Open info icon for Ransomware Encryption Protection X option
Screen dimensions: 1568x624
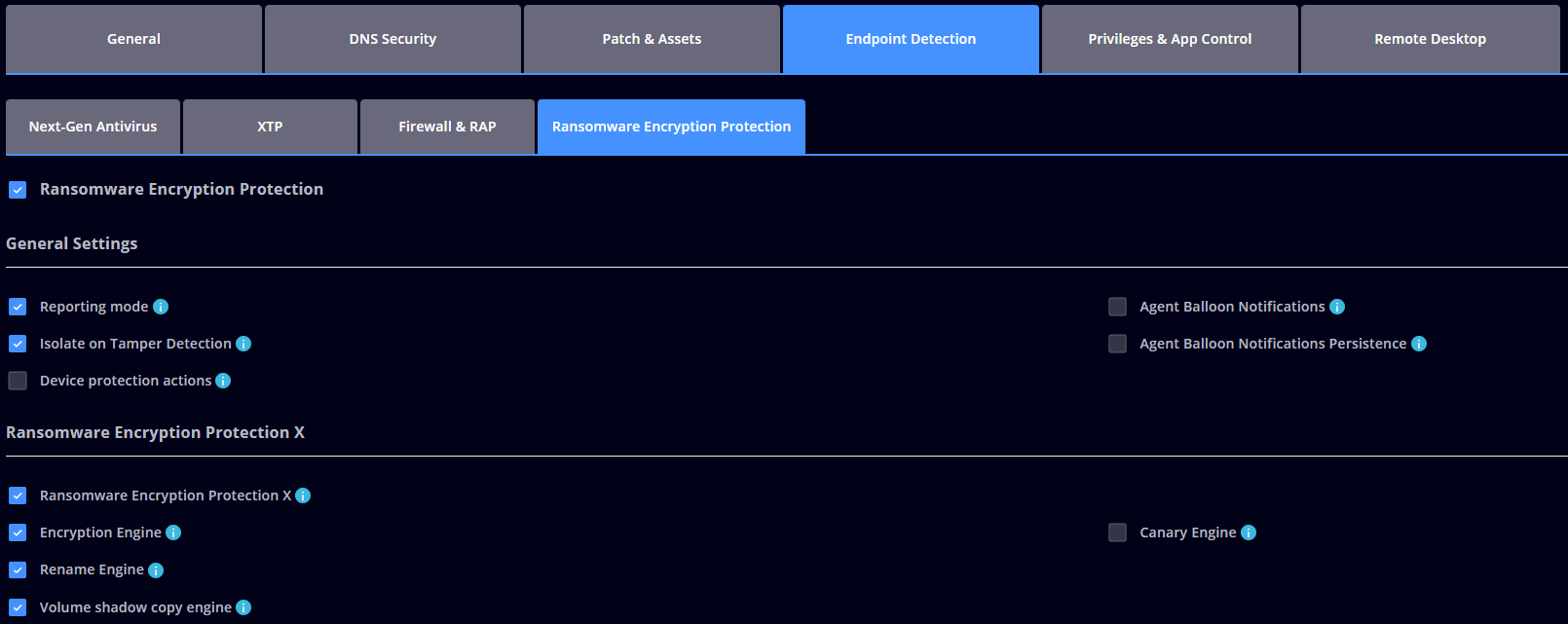[x=303, y=496]
